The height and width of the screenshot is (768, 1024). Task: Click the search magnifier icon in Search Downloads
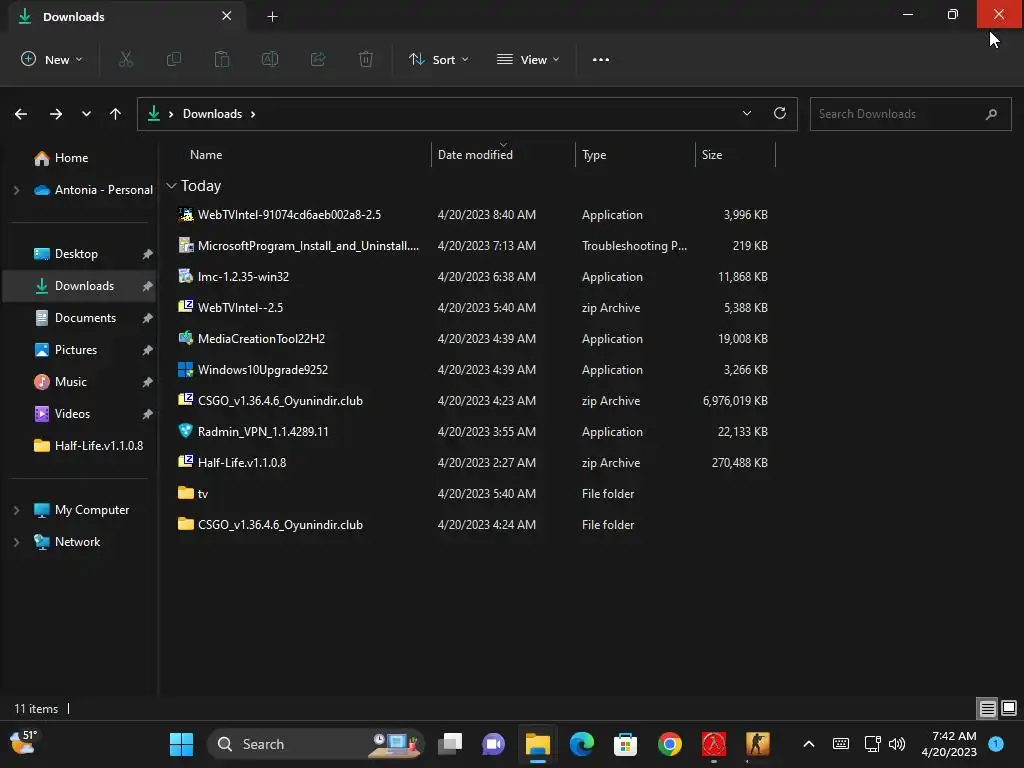991,114
